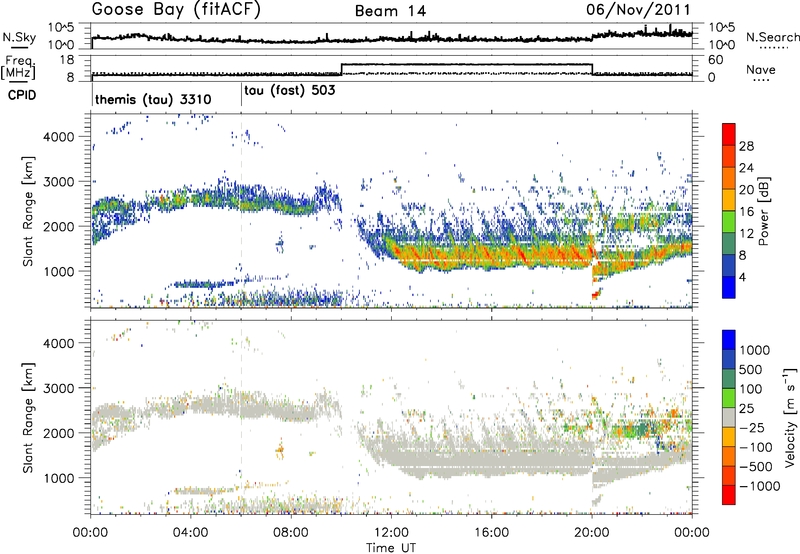Viewport: 800px width, 554px height.
Task: Click the gray velocity band near 16:00
Action: [x=491, y=460]
